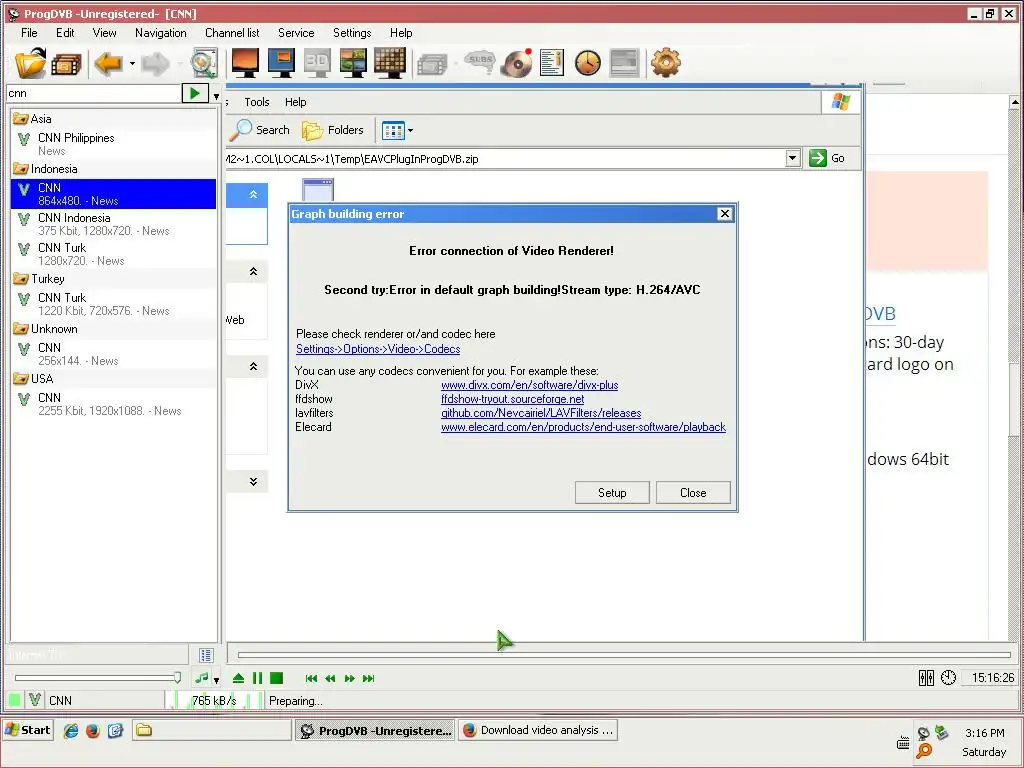The width and height of the screenshot is (1024, 768).
Task: Click the grid thumbnails monitor icon
Action: pyautogui.click(x=390, y=63)
